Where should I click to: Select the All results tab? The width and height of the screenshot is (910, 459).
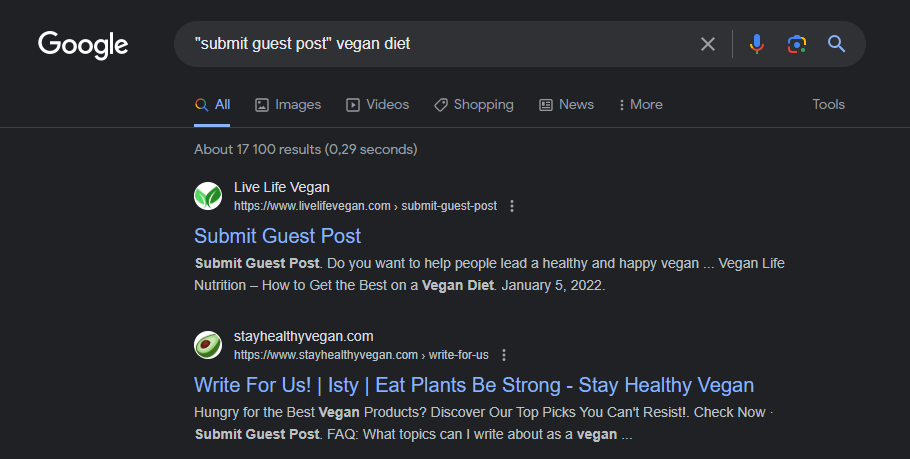click(212, 104)
